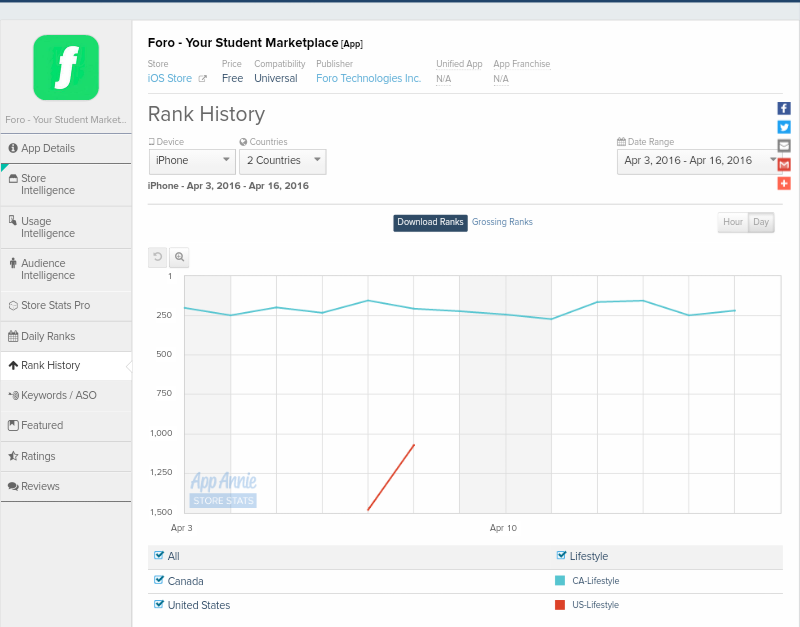Click the red US-Lifestyle chart line
Screen dimensions: 800x627
coord(391,478)
